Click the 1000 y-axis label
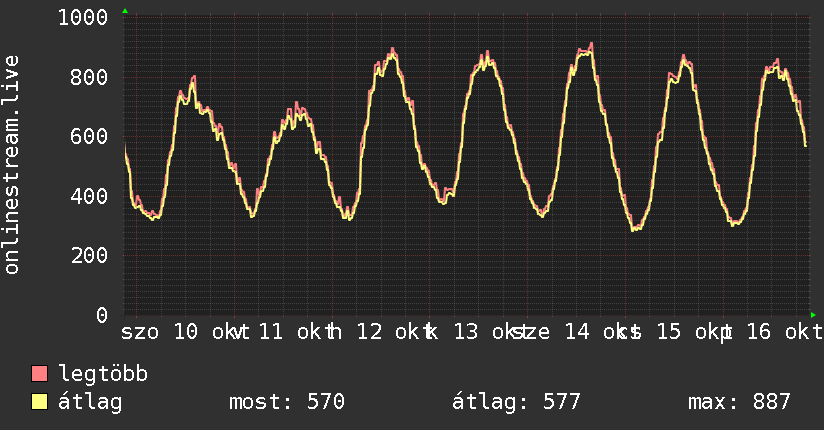The image size is (824, 430). point(83,18)
